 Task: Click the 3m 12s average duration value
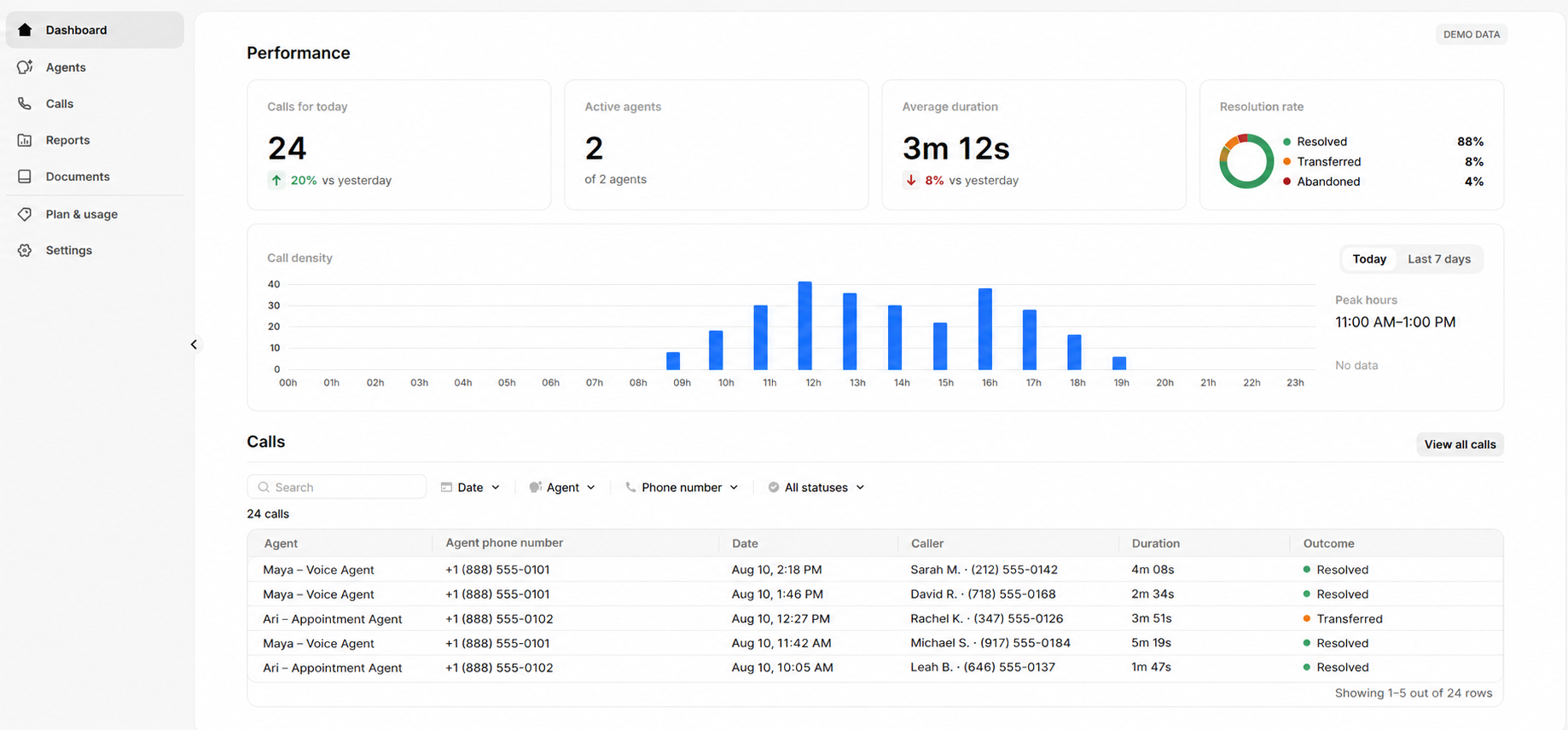click(956, 148)
